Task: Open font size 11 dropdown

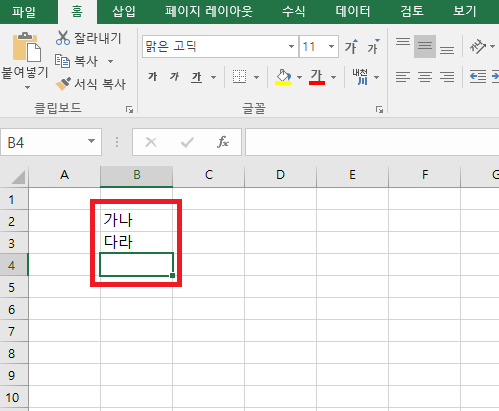Action: click(x=331, y=46)
